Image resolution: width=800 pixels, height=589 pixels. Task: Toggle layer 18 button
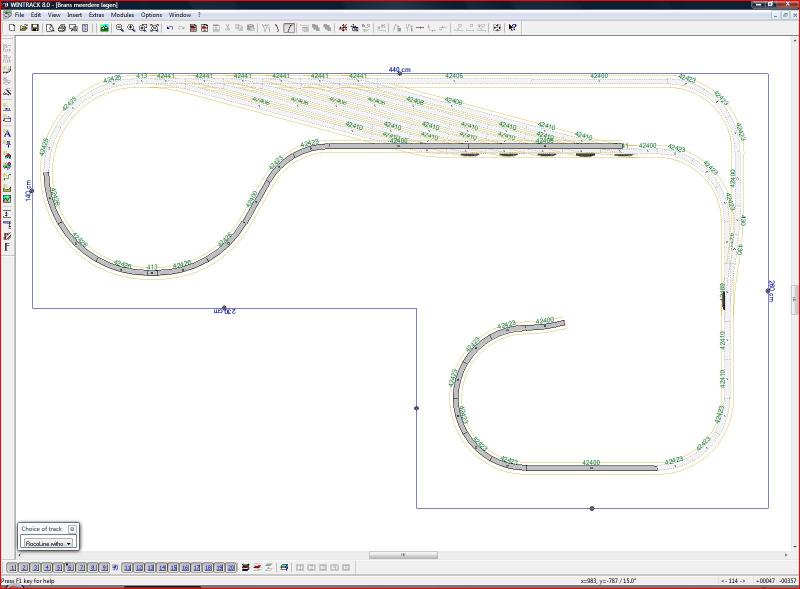[208, 568]
